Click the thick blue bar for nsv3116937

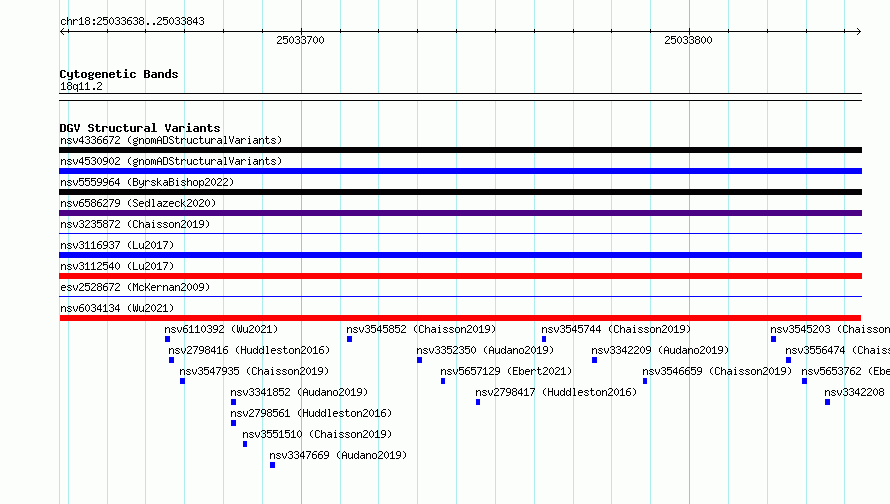click(460, 255)
